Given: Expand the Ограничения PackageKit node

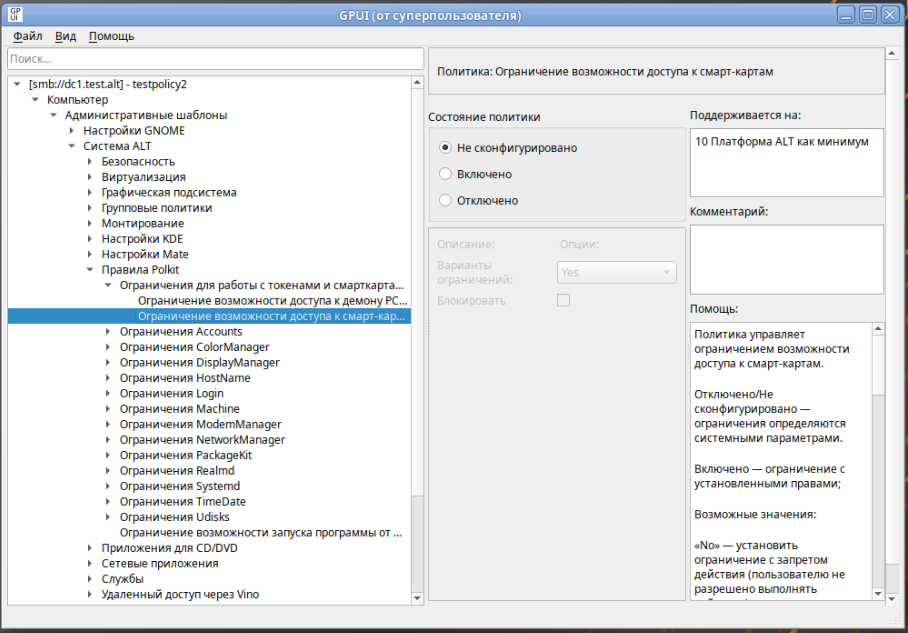Looking at the screenshot, I should [108, 455].
